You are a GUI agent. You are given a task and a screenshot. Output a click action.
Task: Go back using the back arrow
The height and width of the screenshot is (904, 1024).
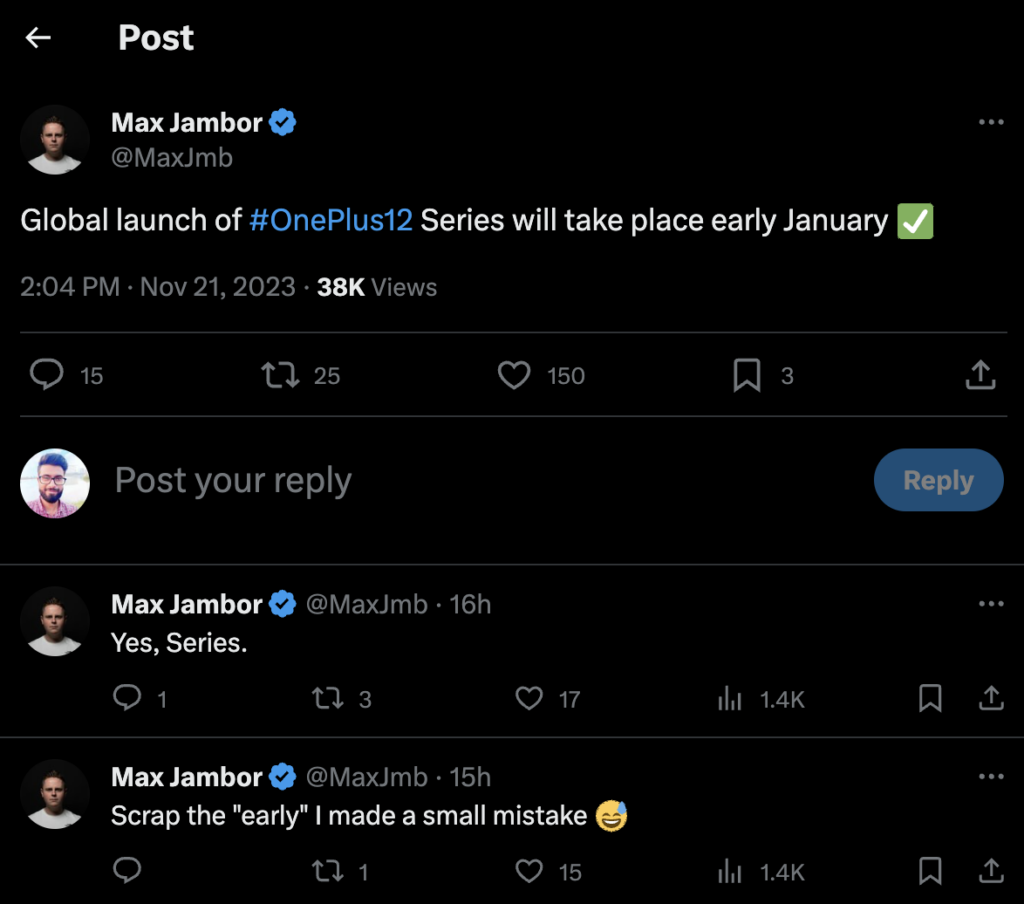(38, 38)
